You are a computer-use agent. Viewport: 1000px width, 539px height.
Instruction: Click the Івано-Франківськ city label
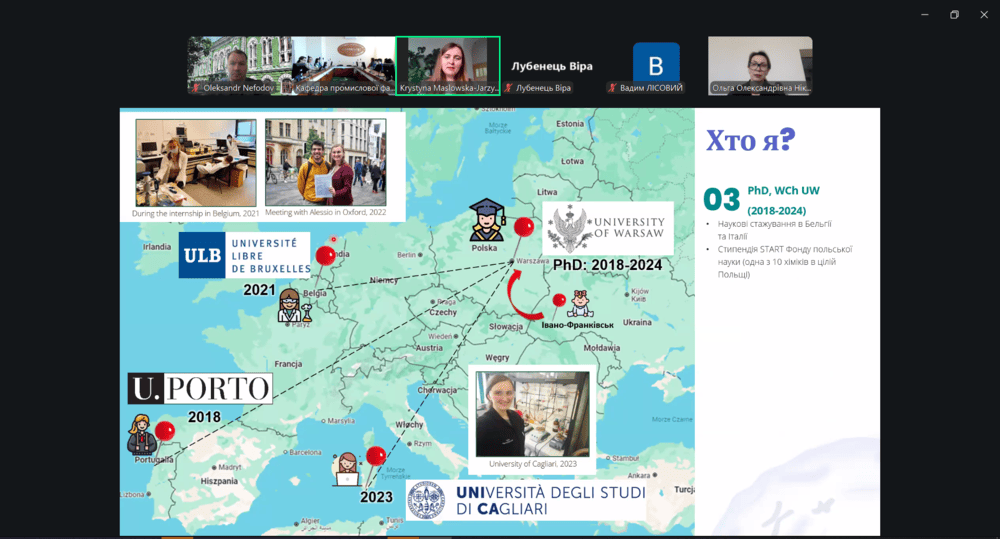[x=578, y=325]
